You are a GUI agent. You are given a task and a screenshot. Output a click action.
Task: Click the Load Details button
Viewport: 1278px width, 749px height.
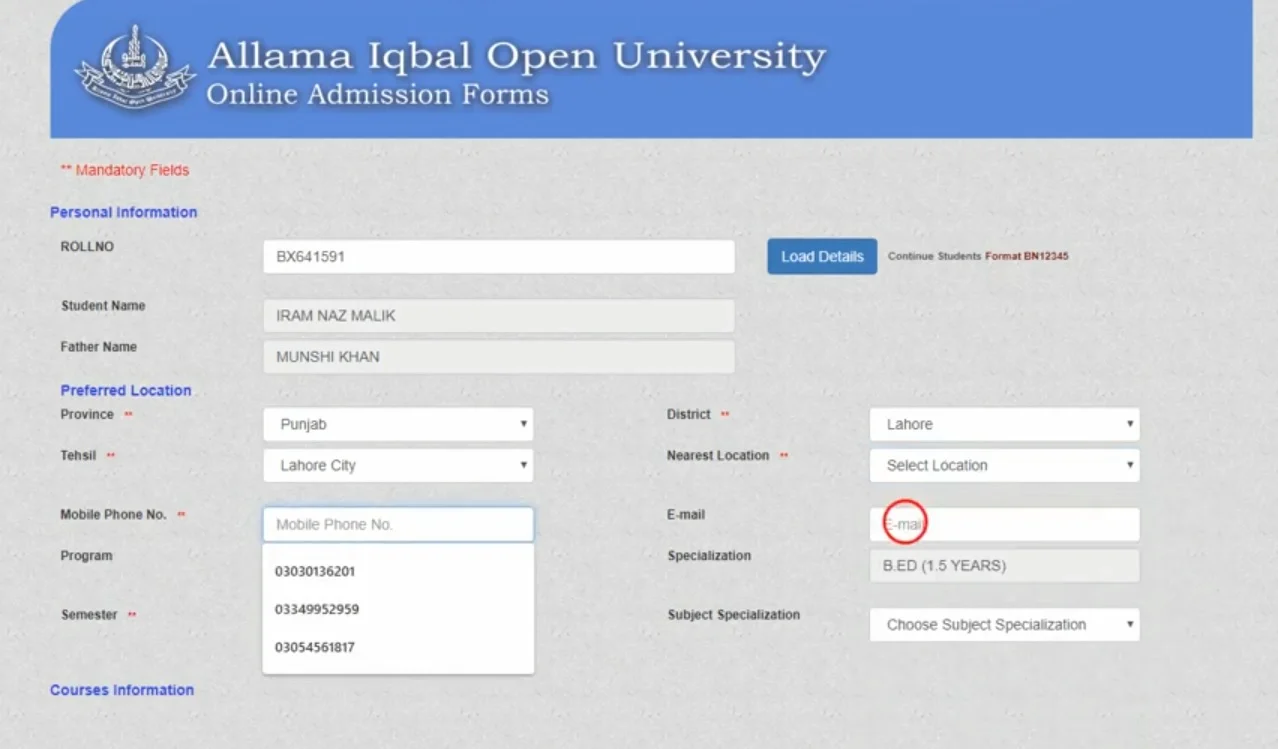click(x=821, y=256)
